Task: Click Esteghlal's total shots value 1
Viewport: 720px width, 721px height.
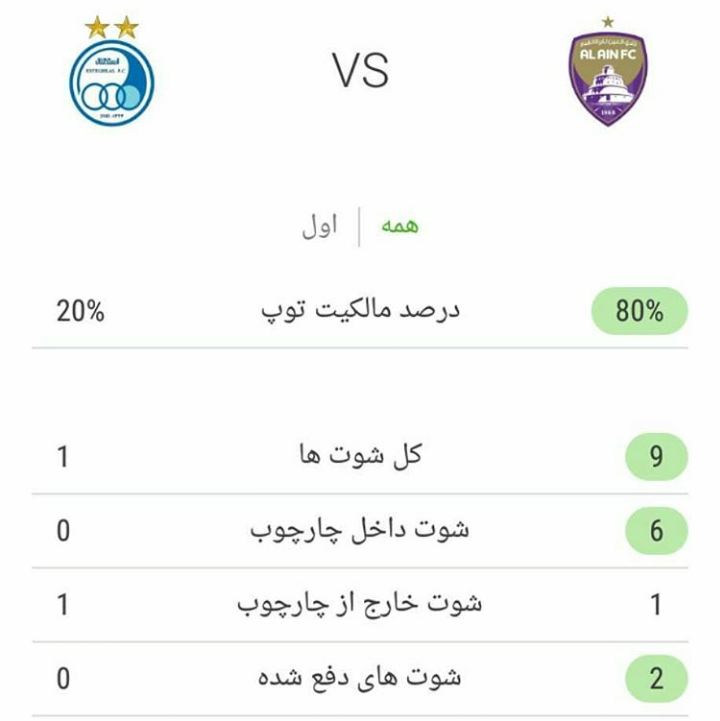Action: pyautogui.click(x=63, y=457)
